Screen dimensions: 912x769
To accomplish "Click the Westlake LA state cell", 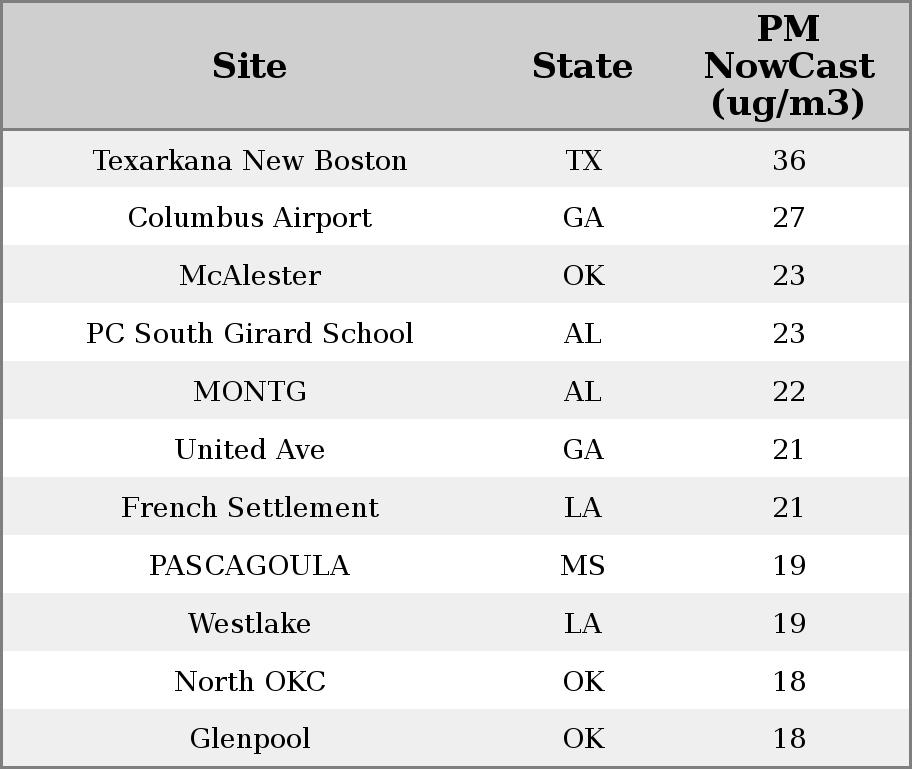I will point(583,623).
